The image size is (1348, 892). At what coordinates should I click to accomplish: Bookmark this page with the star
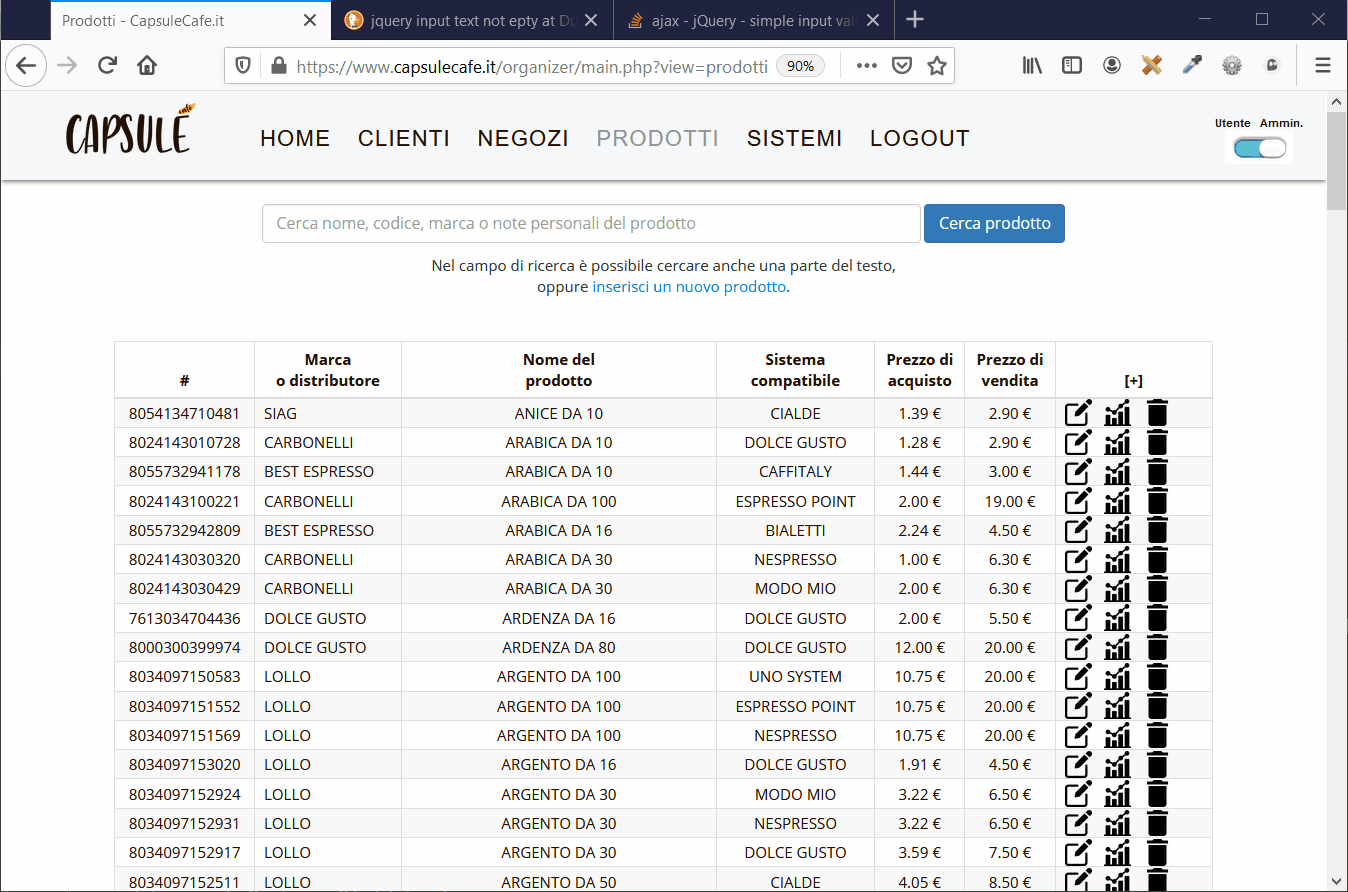(x=936, y=66)
